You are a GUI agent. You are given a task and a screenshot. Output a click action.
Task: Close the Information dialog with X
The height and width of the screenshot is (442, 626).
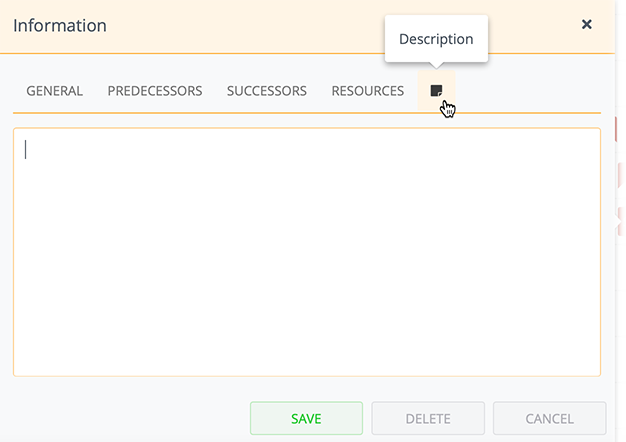tap(586, 25)
